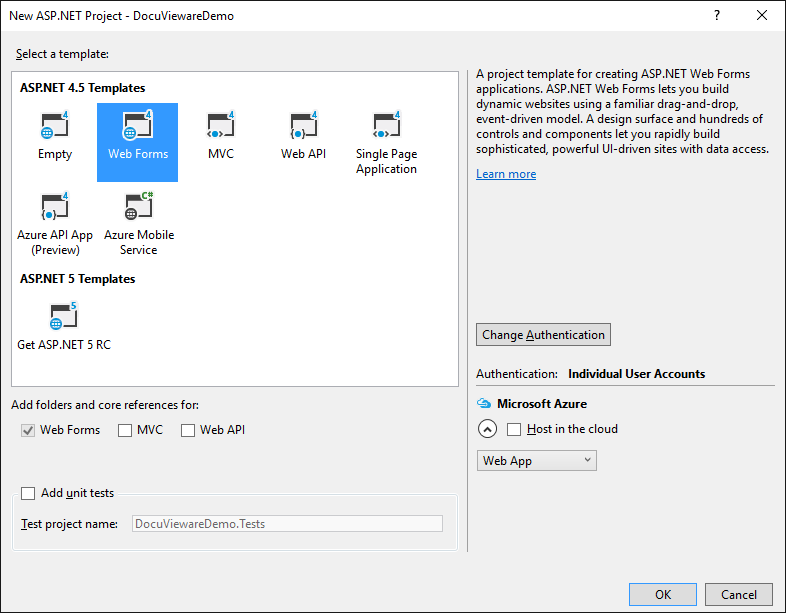
Task: Pick the Azure Mobile Service template
Action: (138, 207)
